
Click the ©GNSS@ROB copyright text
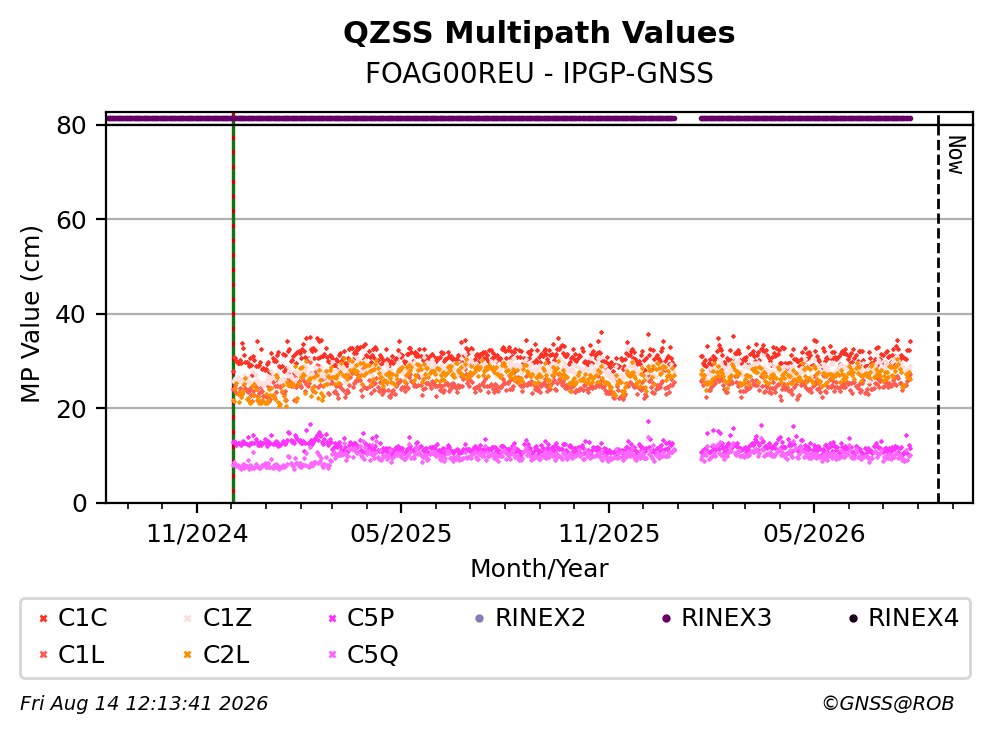tap(888, 703)
